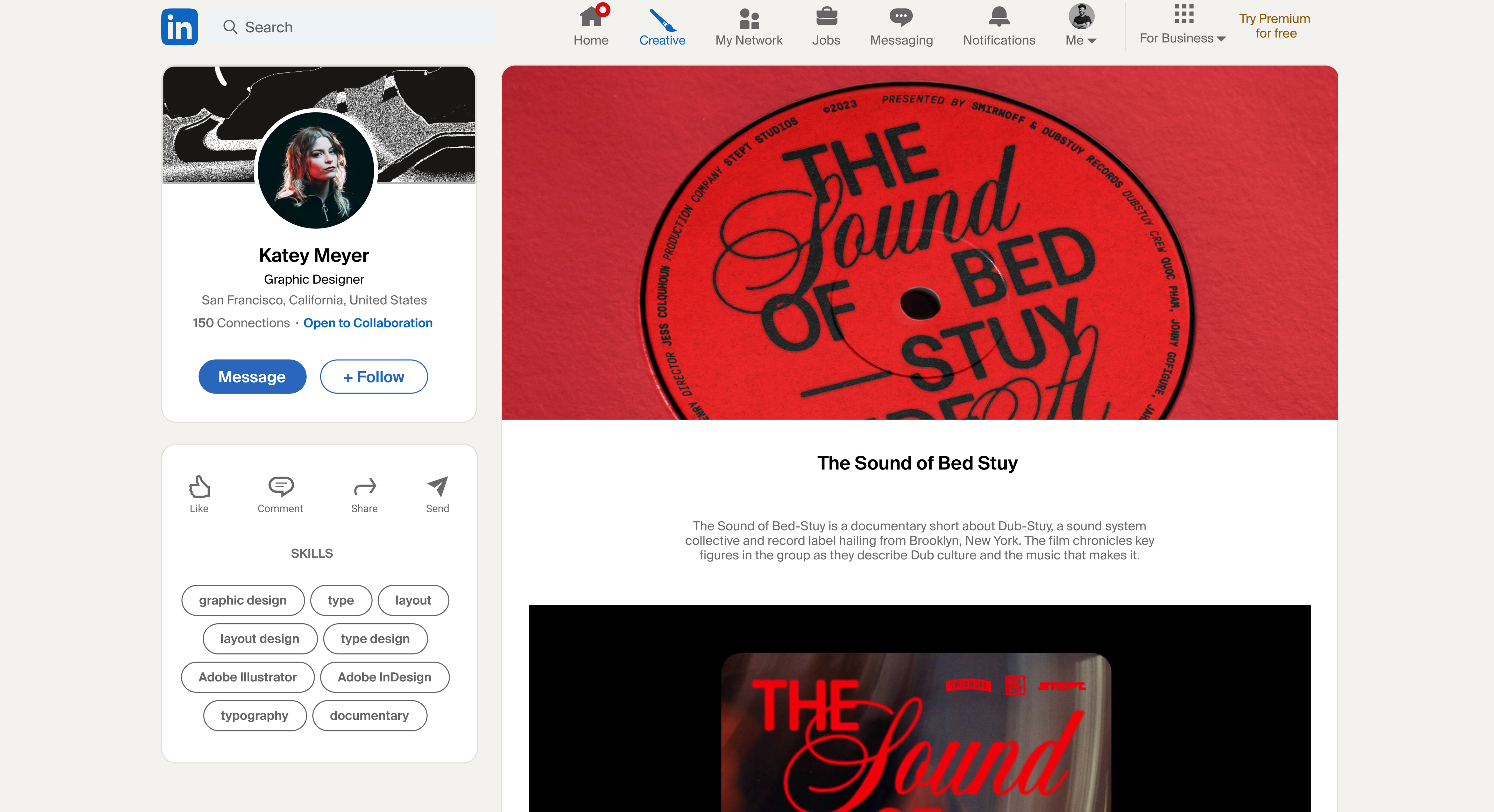Image resolution: width=1494 pixels, height=812 pixels.
Task: Click the Me profile avatar
Action: tap(1081, 16)
